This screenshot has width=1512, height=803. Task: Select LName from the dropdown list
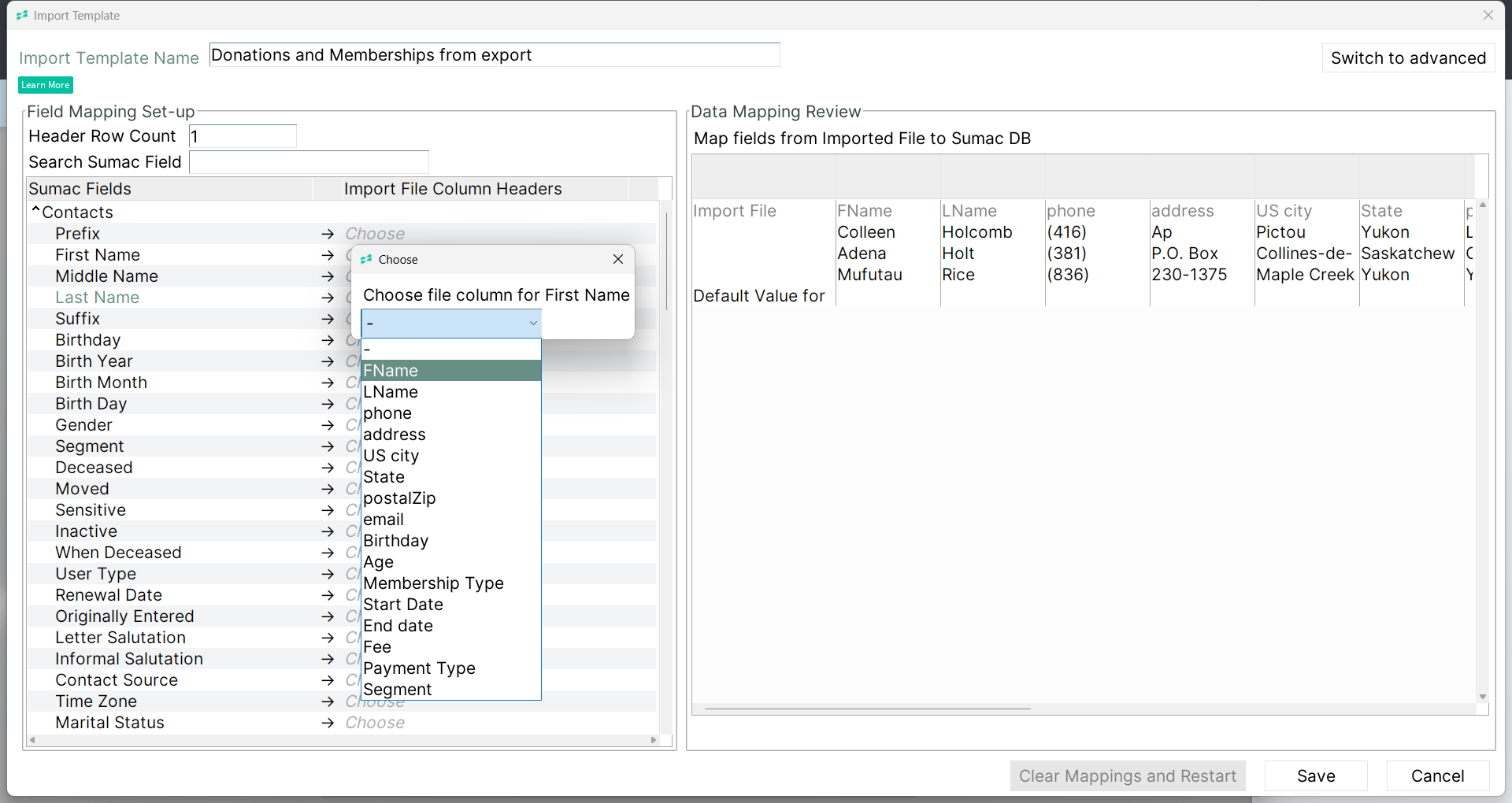451,392
